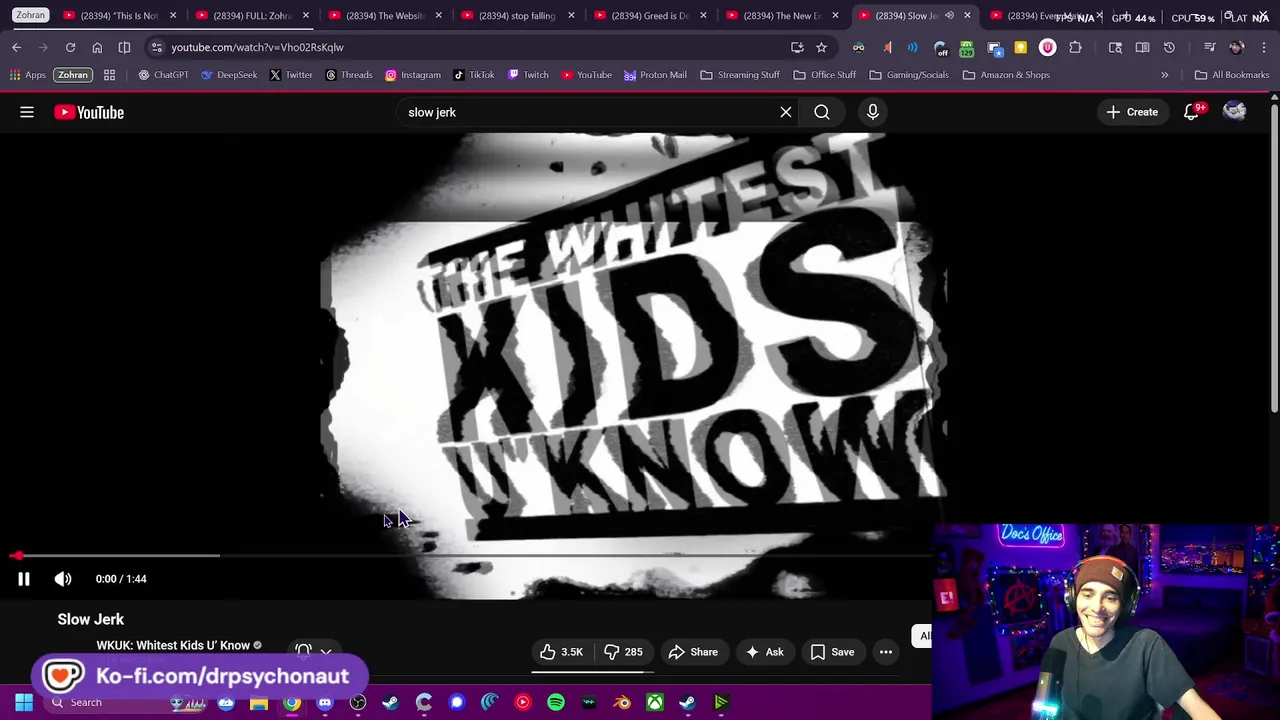The height and width of the screenshot is (720, 1280).
Task: Mute the video with the speaker icon
Action: pos(63,579)
